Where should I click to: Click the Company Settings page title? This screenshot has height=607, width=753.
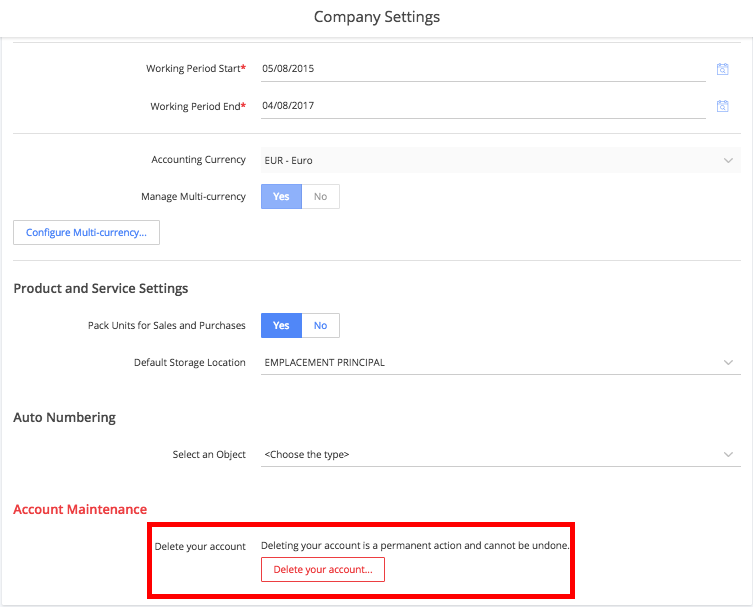[376, 17]
